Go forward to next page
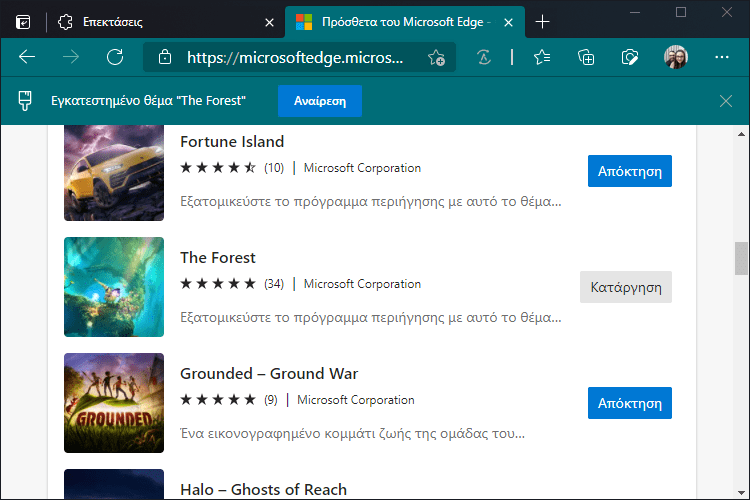 (x=71, y=57)
